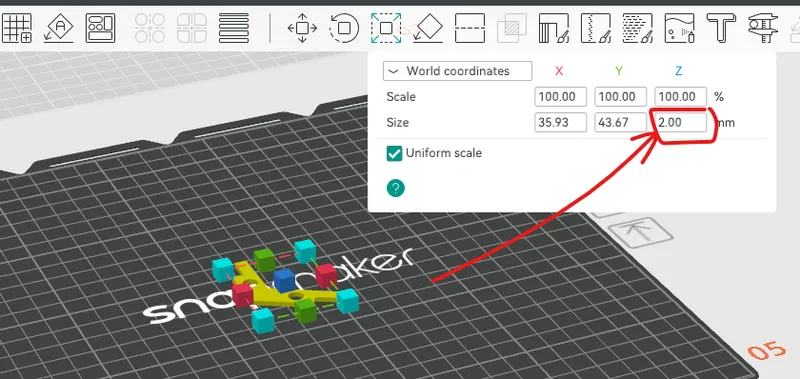
Task: Open the World coordinates dropdown
Action: pyautogui.click(x=457, y=71)
